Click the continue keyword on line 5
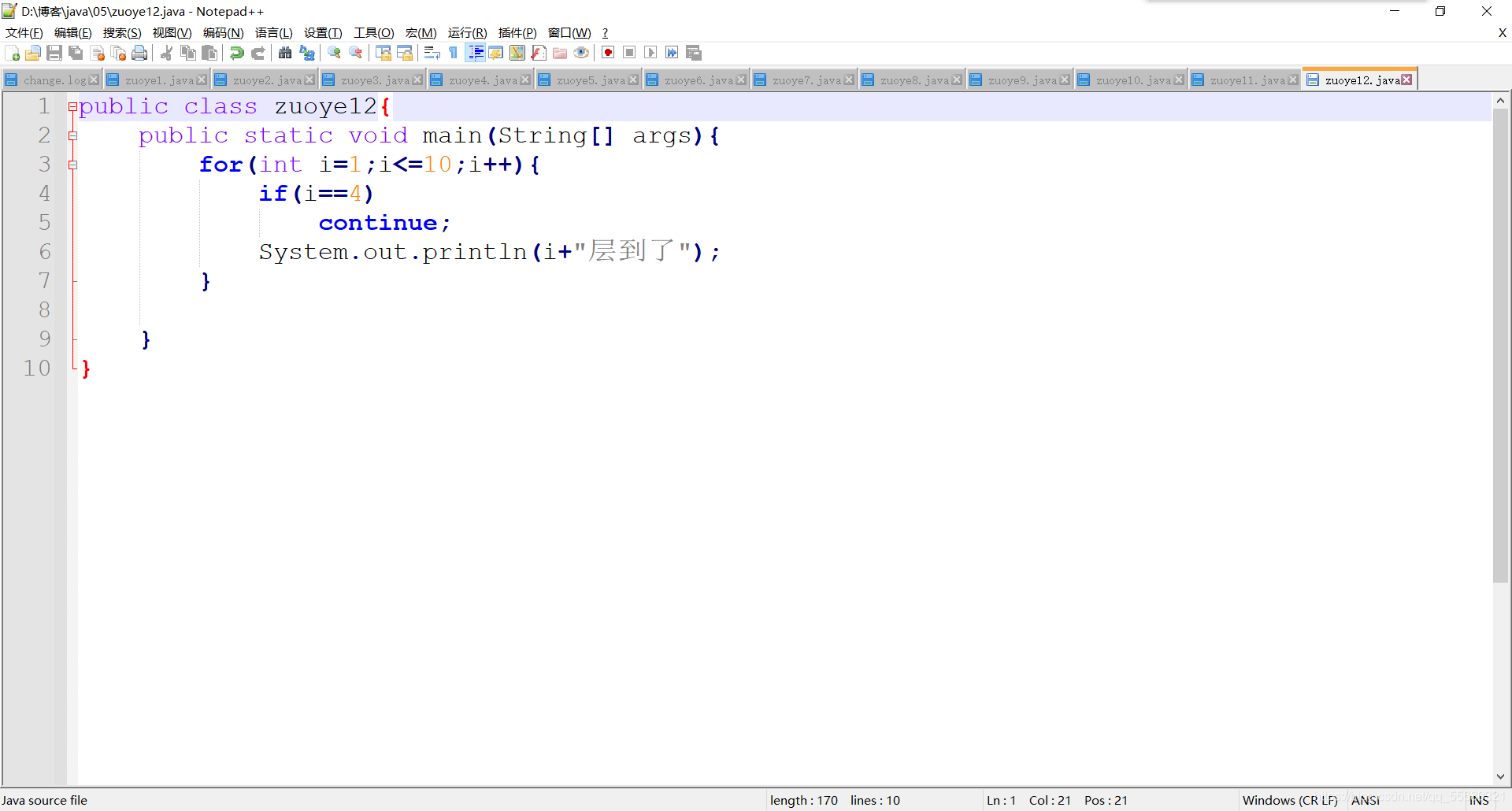 tap(378, 223)
